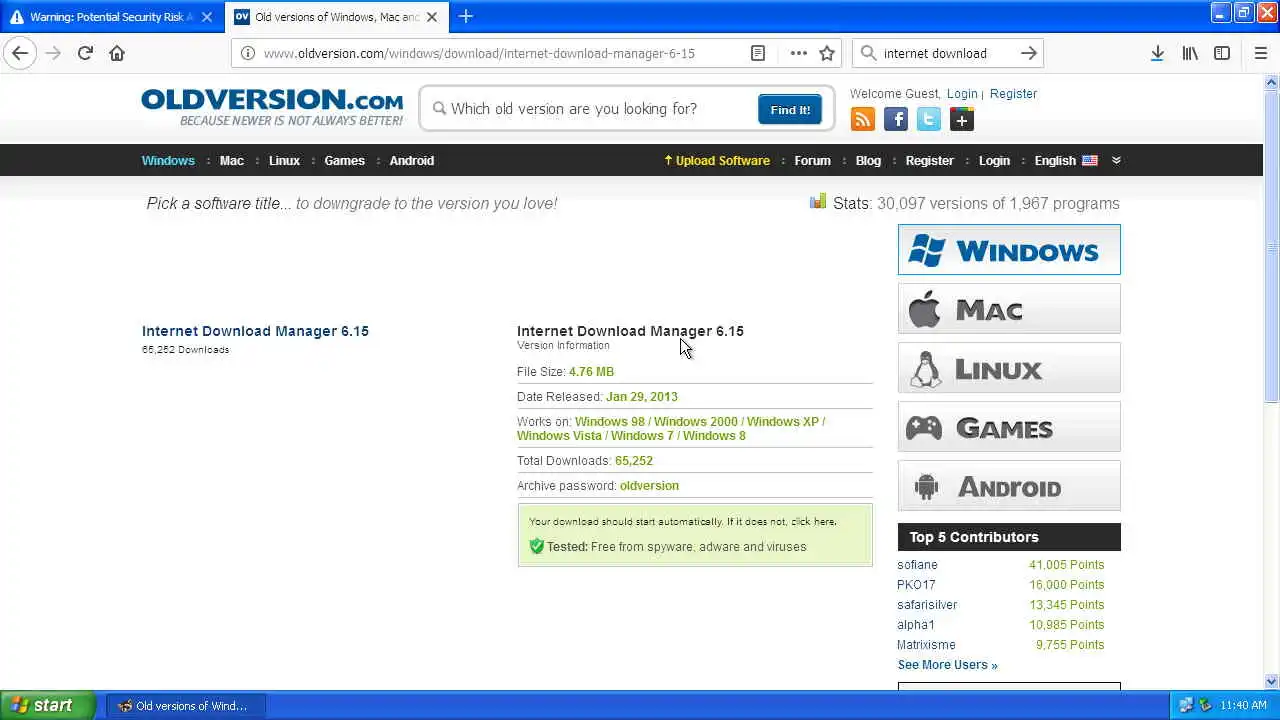The height and width of the screenshot is (720, 1280).
Task: Open contributor alpha1 profile
Action: pos(916,625)
